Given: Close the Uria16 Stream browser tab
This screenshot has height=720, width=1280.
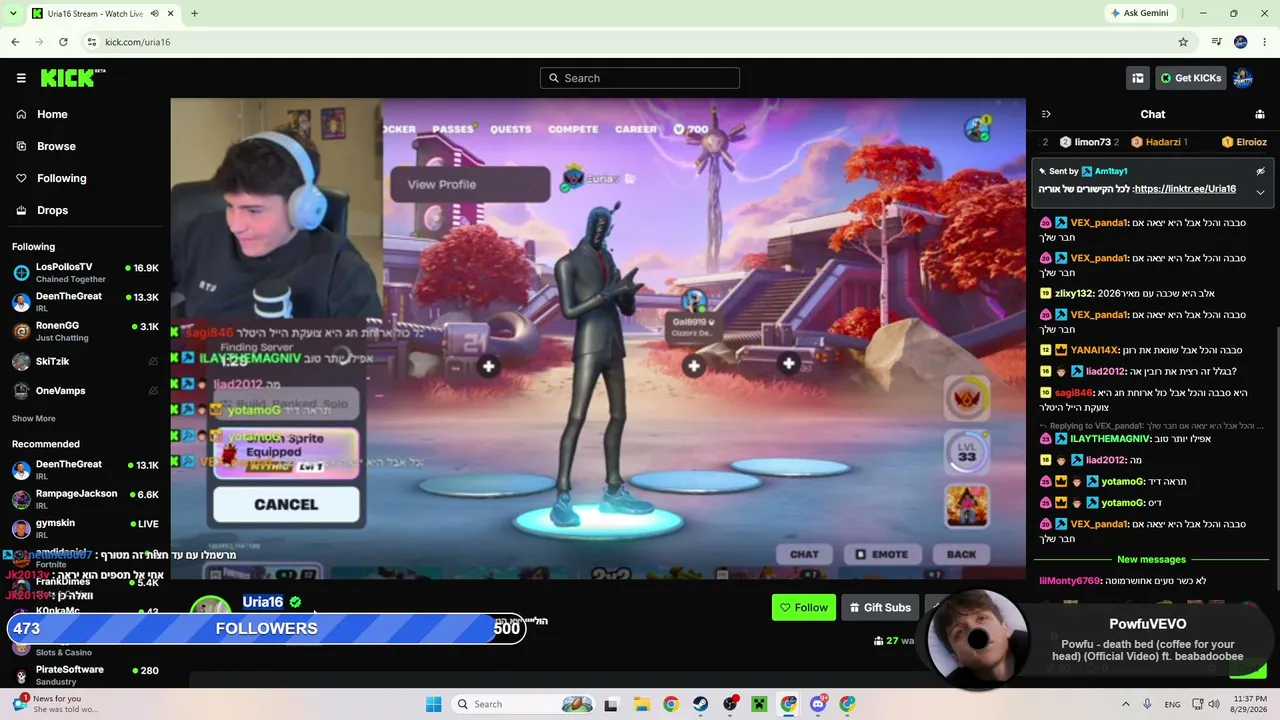Looking at the screenshot, I should (171, 13).
